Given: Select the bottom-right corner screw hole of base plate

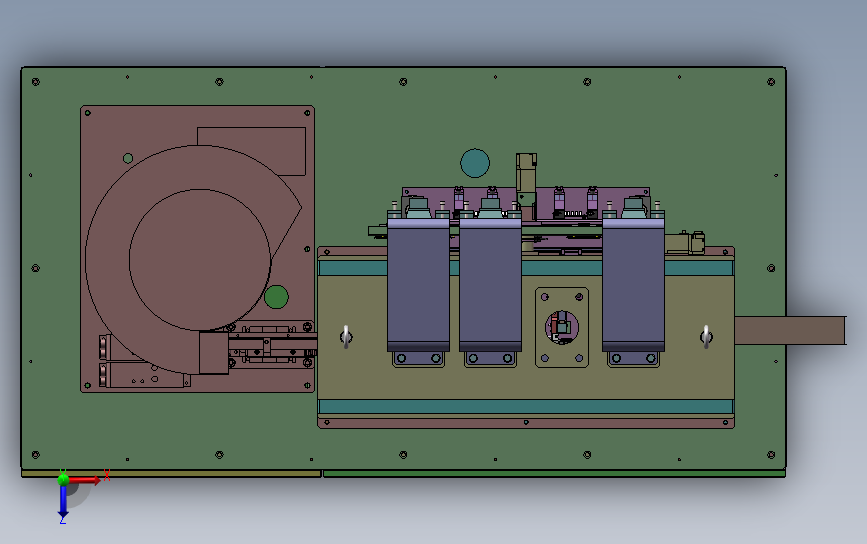Looking at the screenshot, I should point(771,455).
